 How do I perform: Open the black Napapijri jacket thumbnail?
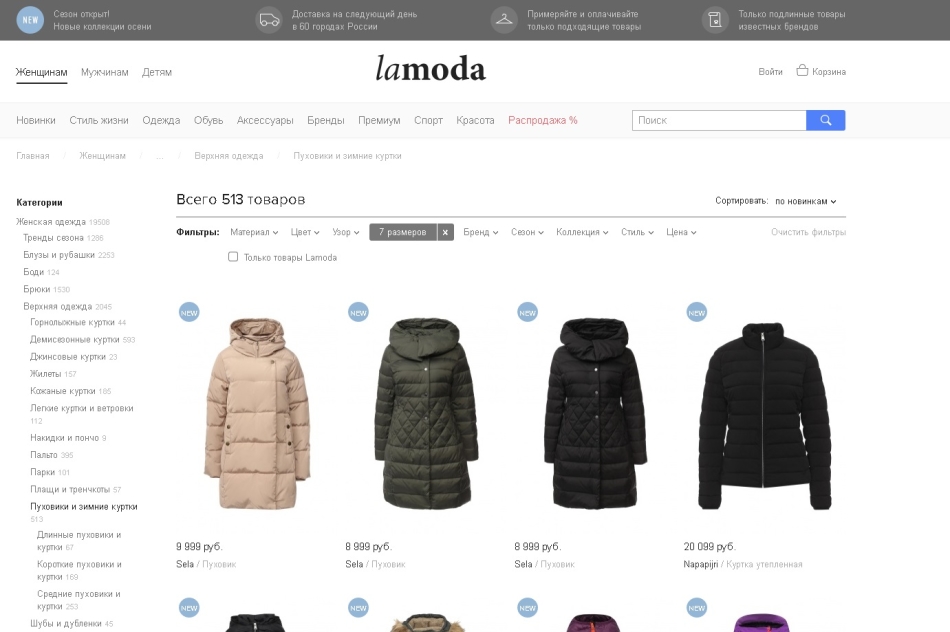coord(764,416)
